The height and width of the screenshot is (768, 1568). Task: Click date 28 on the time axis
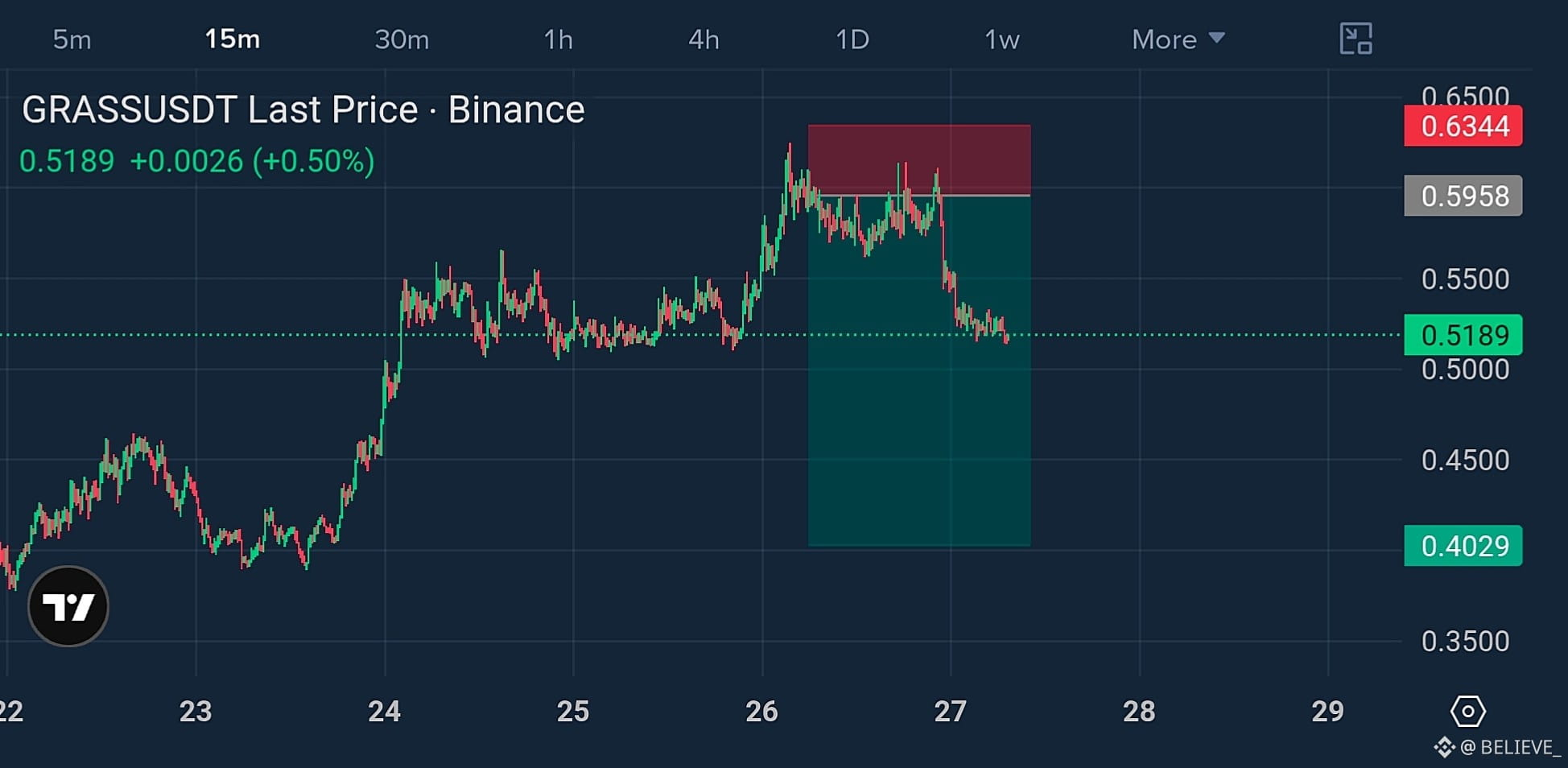tap(1139, 712)
